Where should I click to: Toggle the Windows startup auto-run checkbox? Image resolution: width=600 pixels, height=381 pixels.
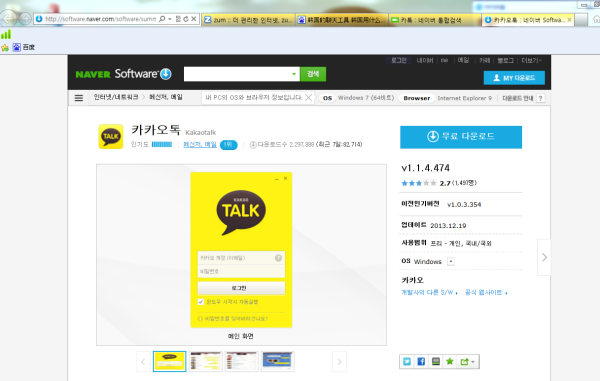[x=201, y=302]
